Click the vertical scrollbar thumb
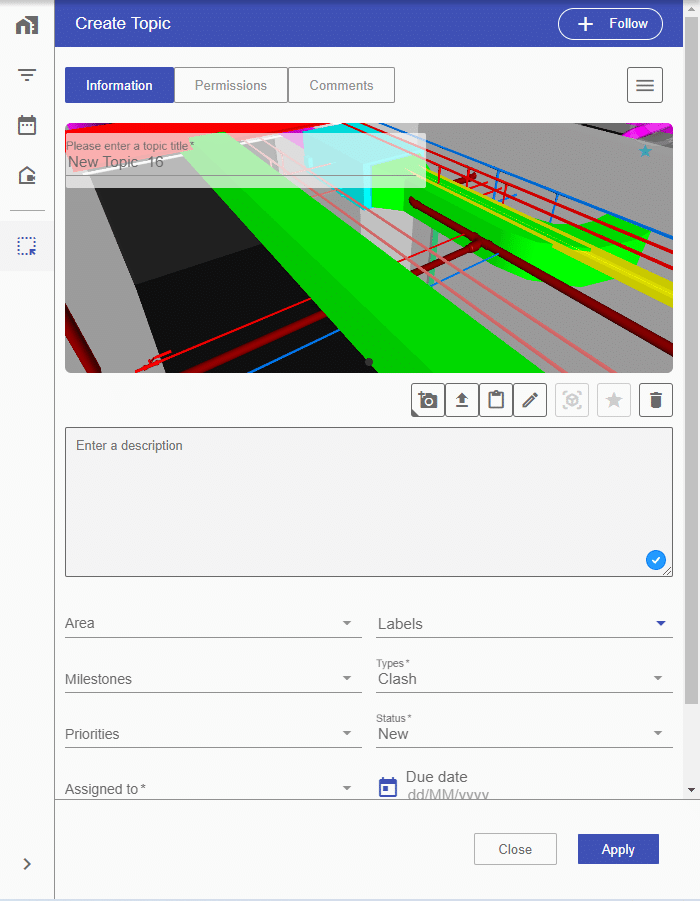700x901 pixels. tap(691, 359)
